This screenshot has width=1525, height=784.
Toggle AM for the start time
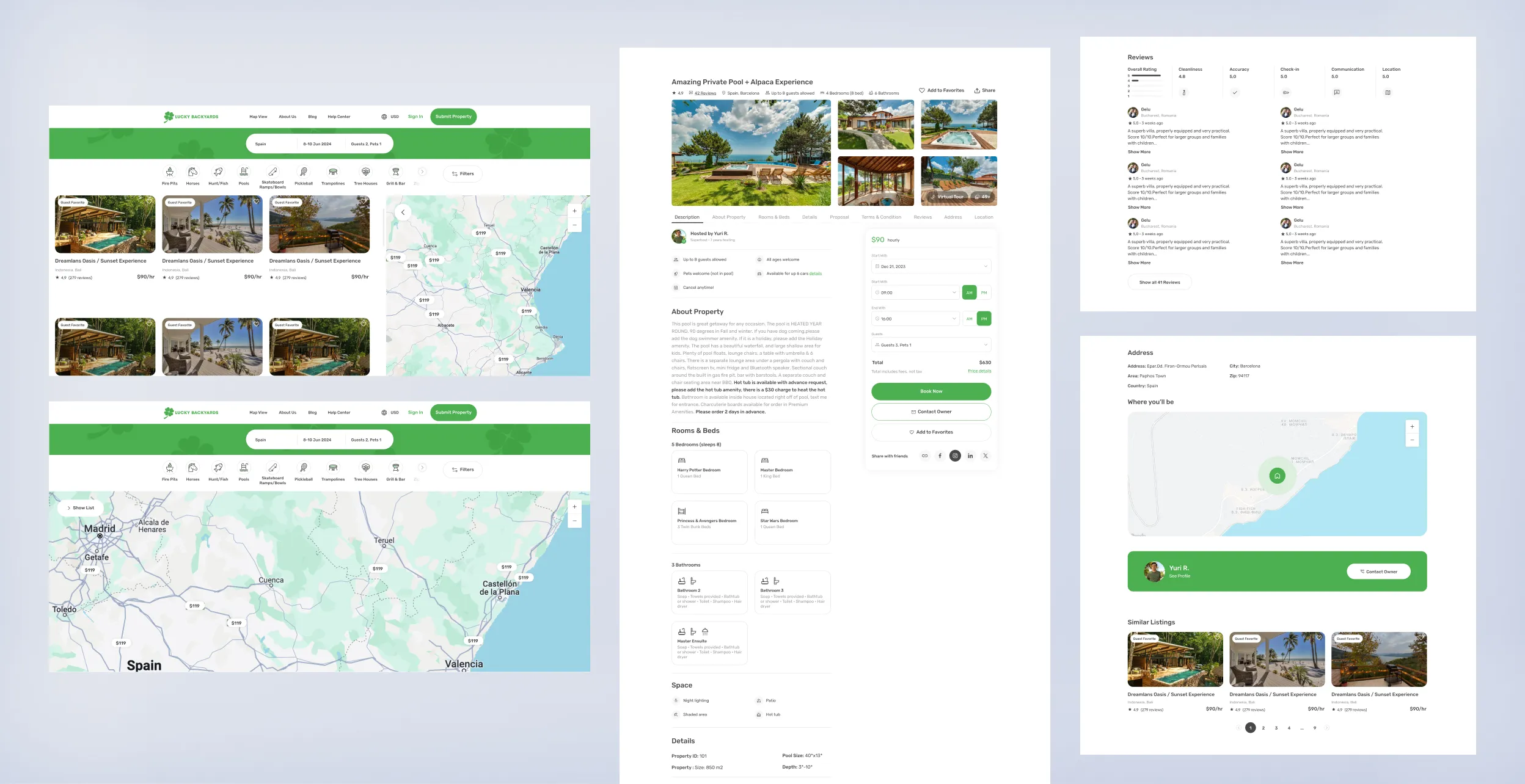pos(970,292)
